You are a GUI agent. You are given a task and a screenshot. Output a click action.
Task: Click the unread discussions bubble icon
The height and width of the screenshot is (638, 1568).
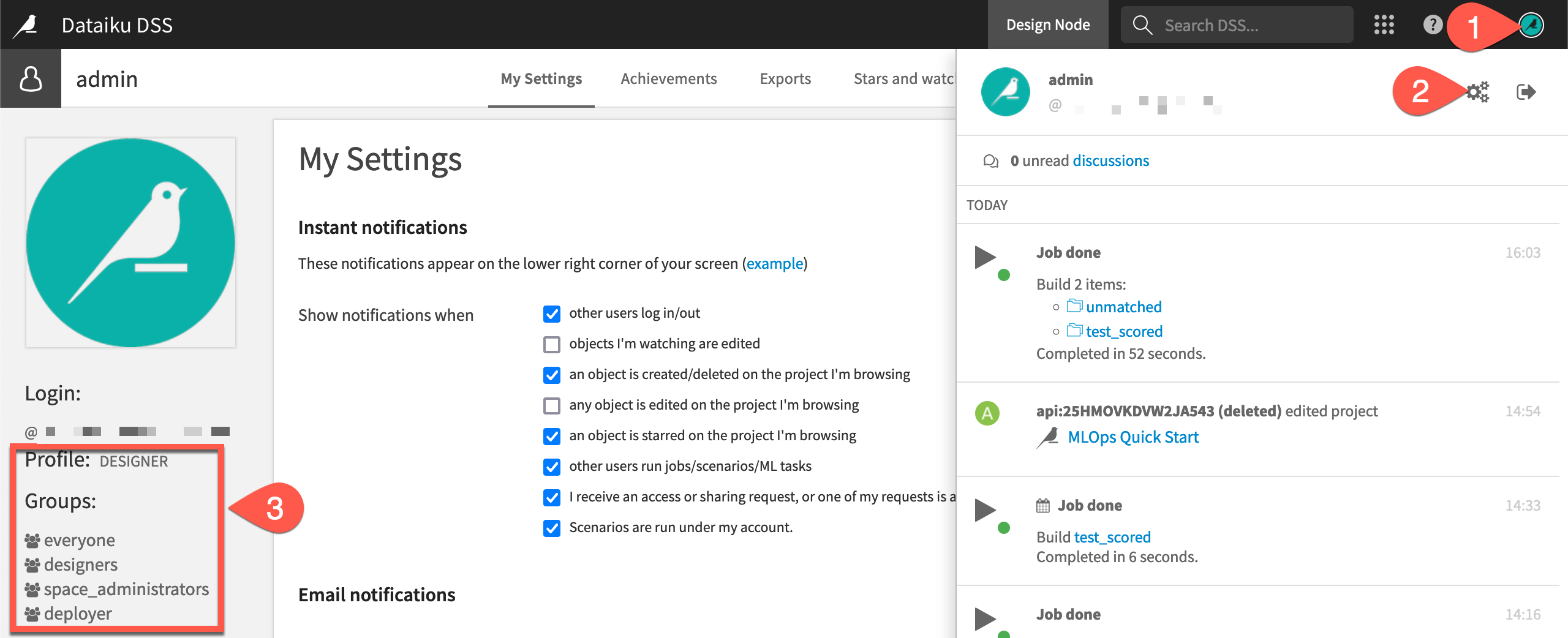click(x=991, y=160)
